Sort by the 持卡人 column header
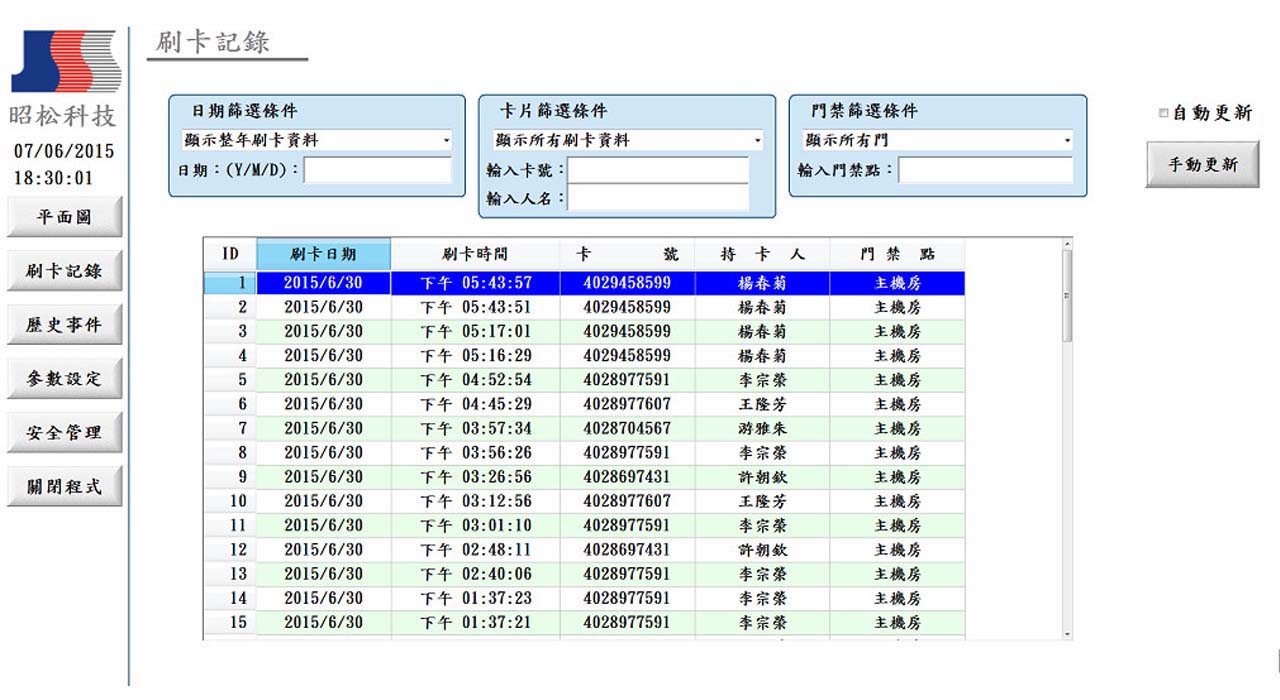The width and height of the screenshot is (1280, 700). point(762,255)
